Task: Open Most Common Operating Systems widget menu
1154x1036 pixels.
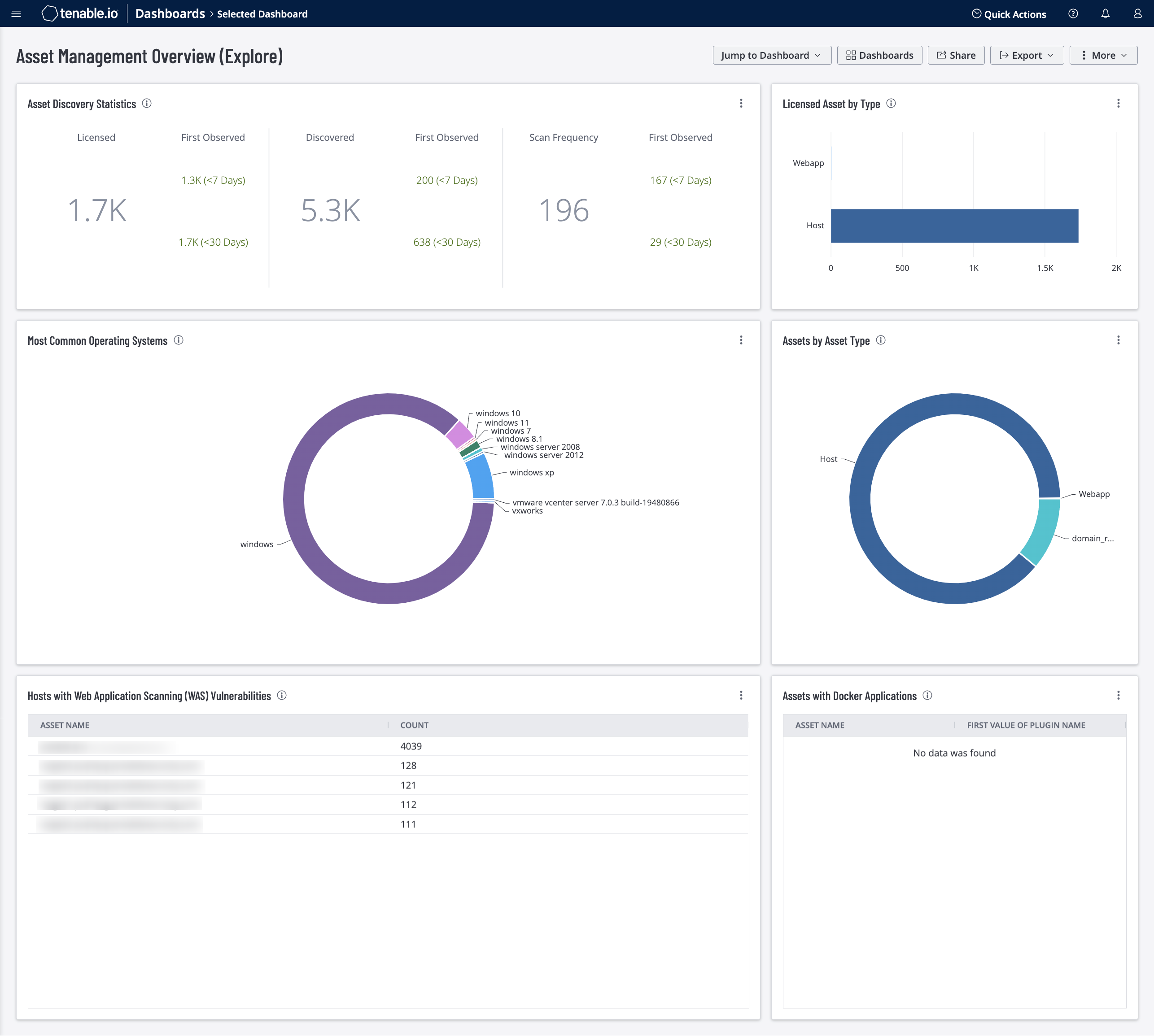Action: [x=741, y=340]
